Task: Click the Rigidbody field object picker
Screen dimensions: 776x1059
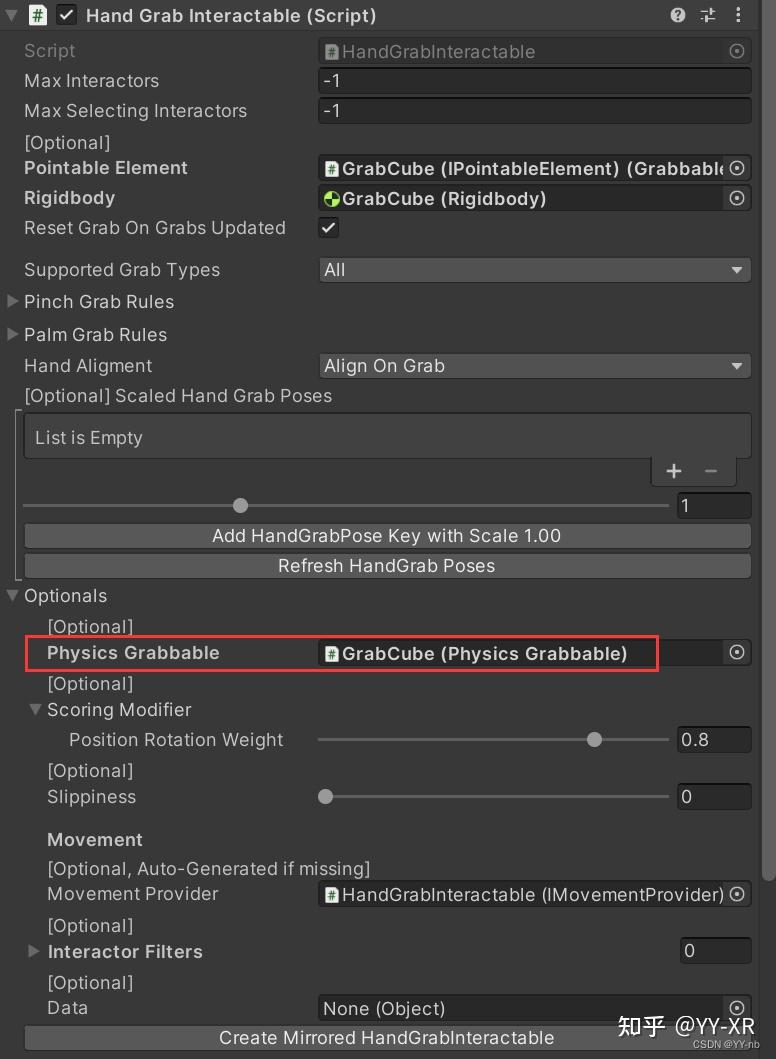Action: [737, 198]
